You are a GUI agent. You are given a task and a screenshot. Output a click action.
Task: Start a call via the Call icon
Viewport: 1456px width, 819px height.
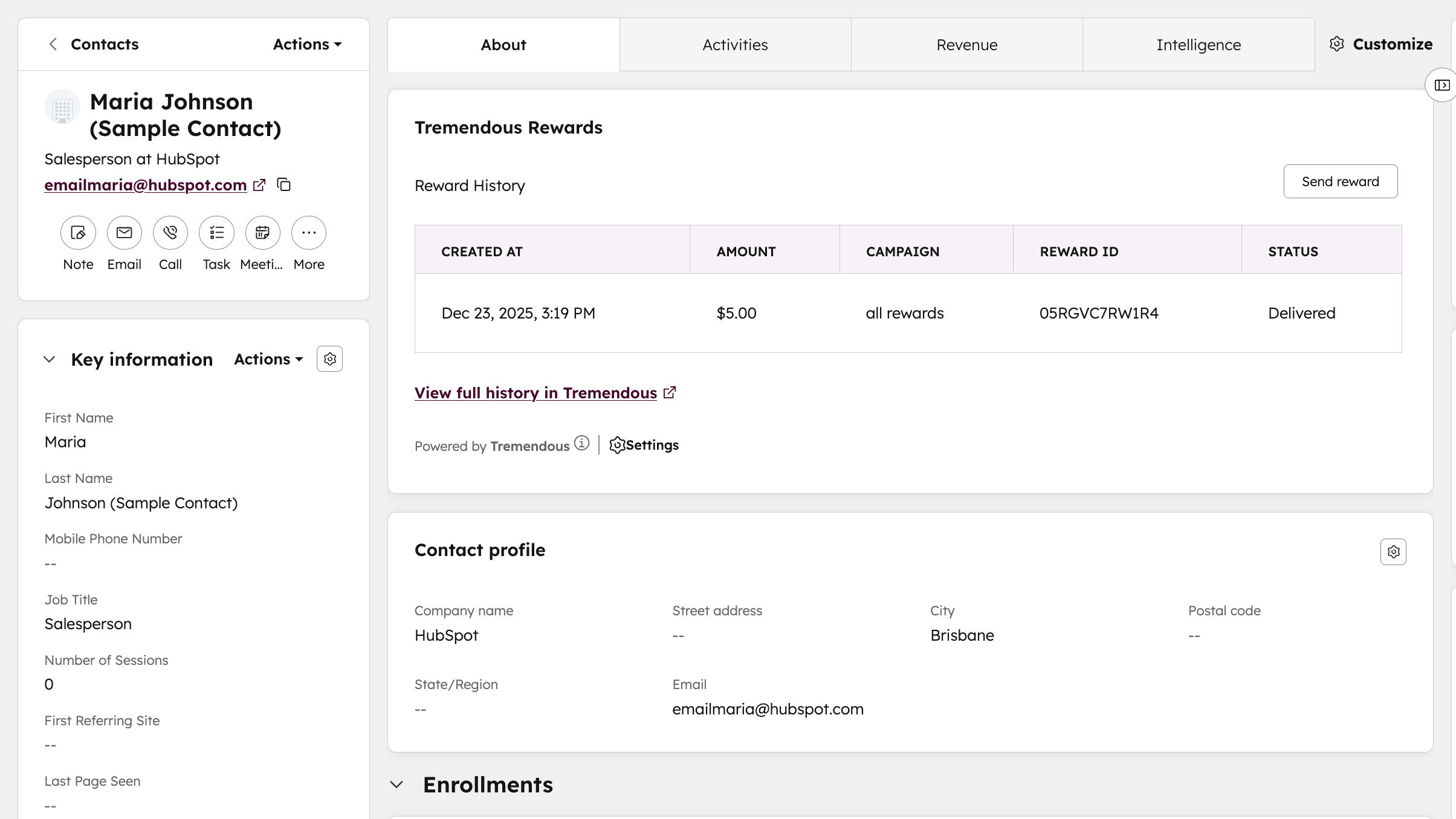tap(170, 233)
